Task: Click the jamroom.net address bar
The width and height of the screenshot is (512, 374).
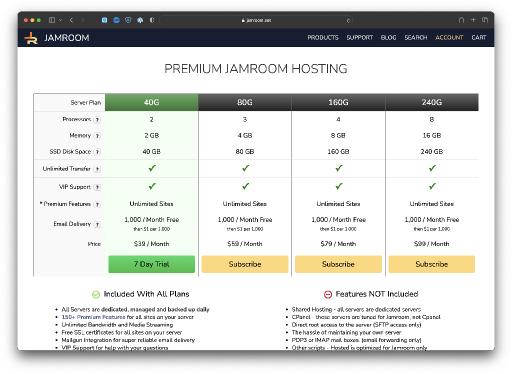Action: [256, 20]
